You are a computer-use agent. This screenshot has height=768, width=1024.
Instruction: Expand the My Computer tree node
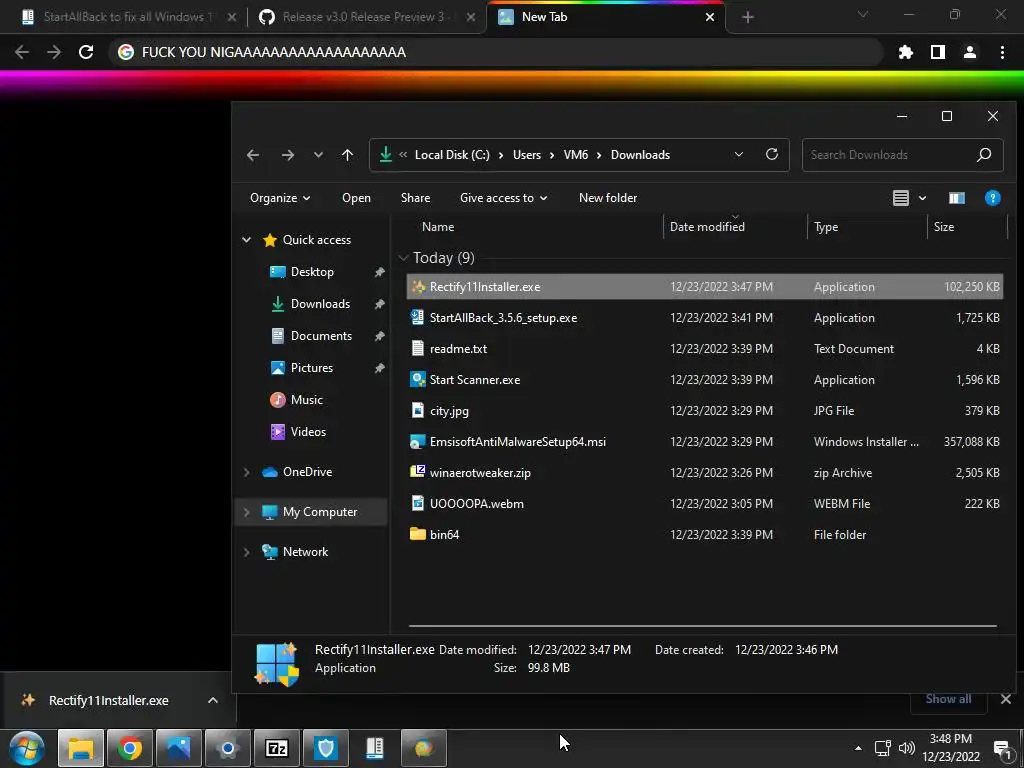click(246, 512)
